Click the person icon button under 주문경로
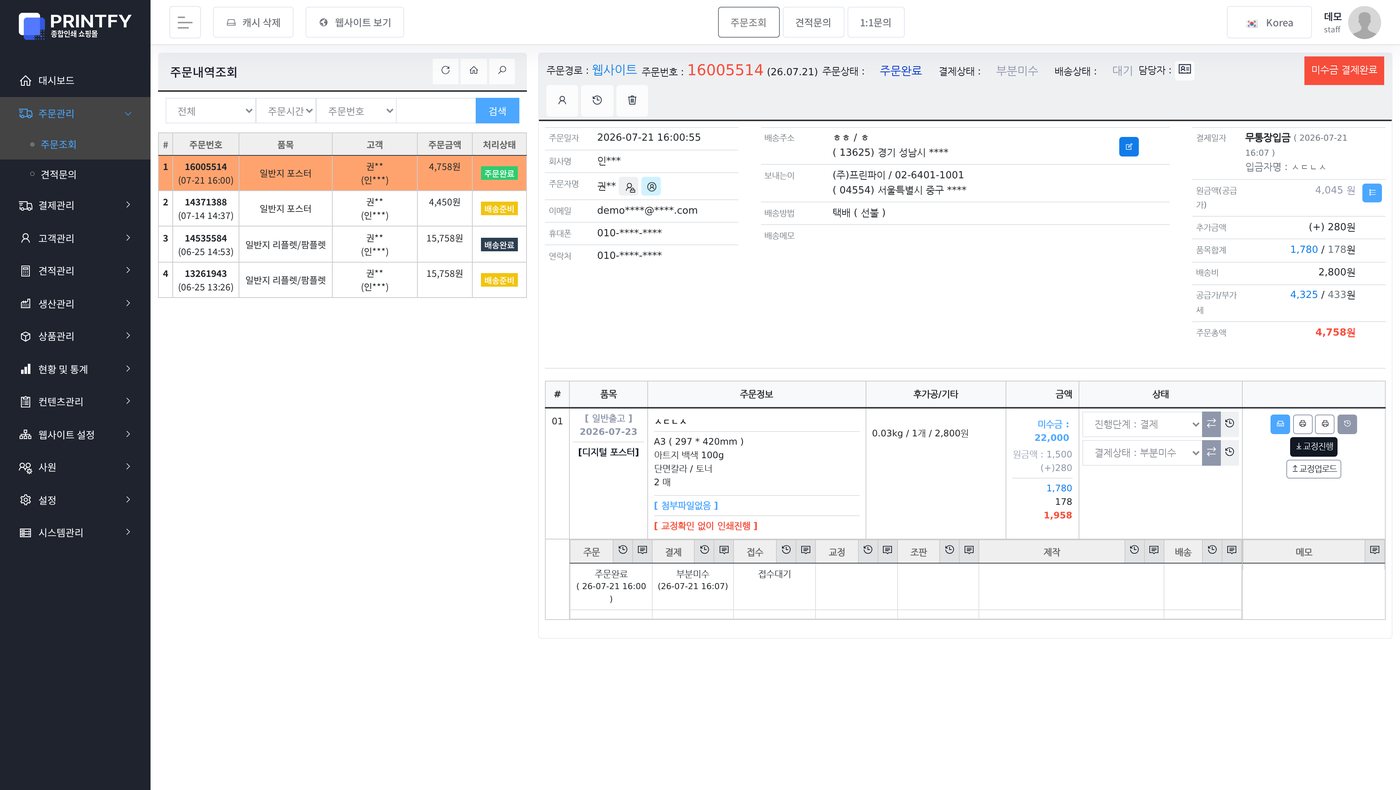The image size is (1400, 790). [x=561, y=100]
